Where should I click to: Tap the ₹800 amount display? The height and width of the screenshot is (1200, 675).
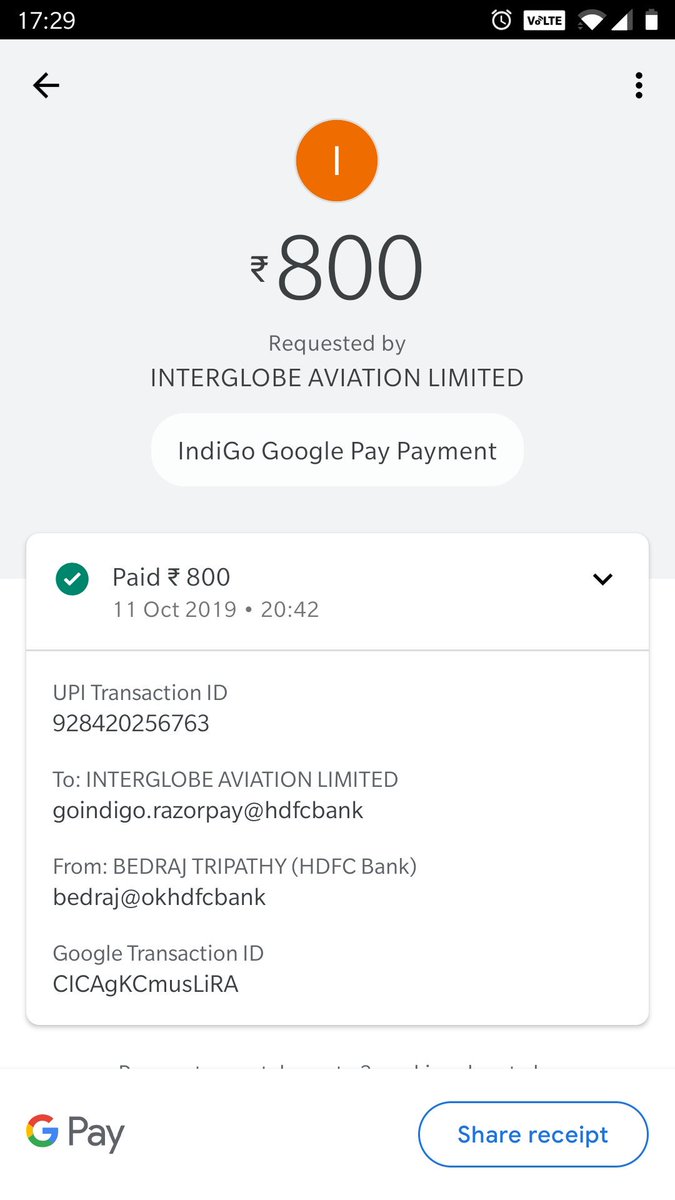[337, 269]
